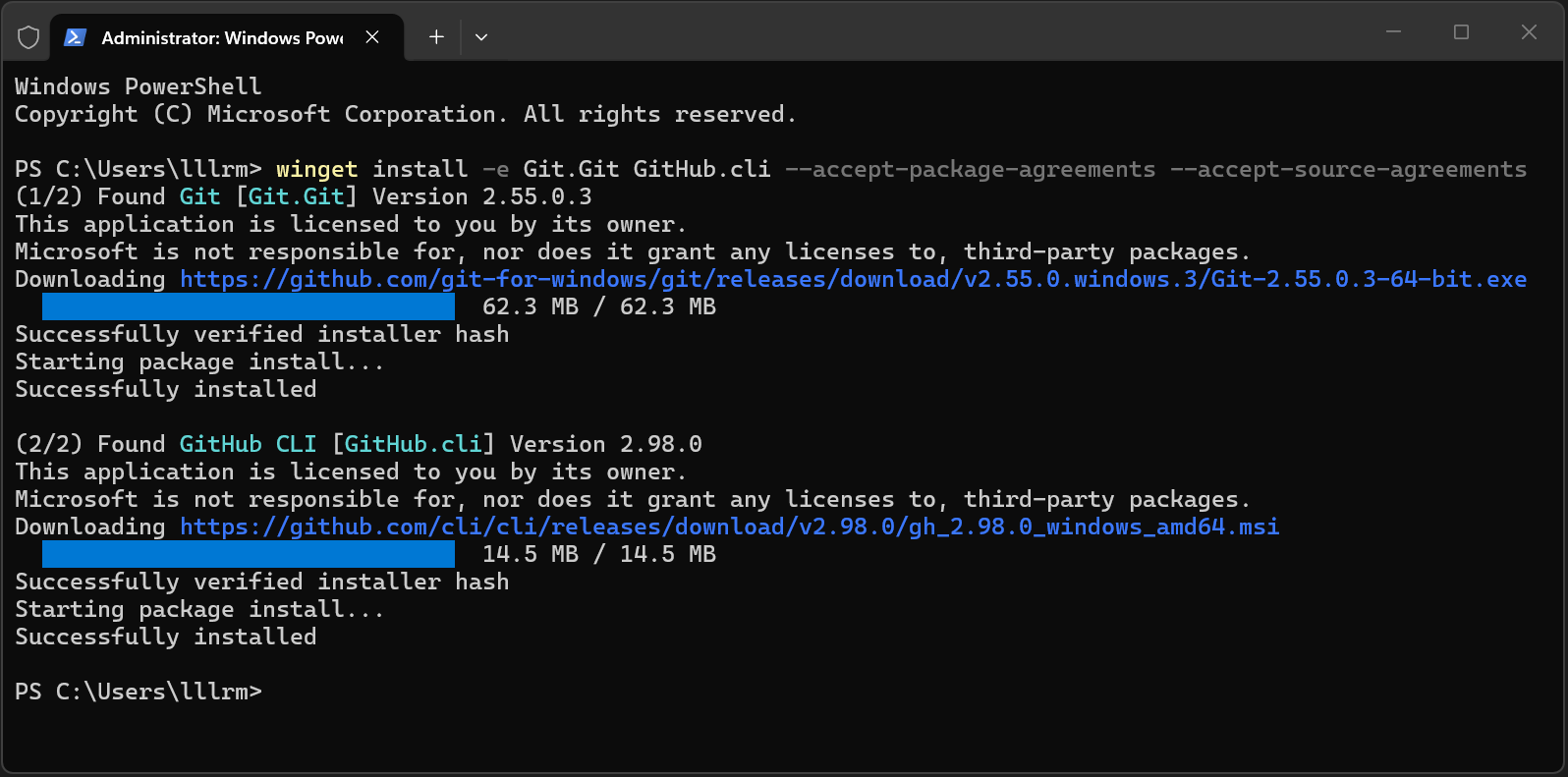The image size is (1568, 777).
Task: Click the 62.3 MB download progress bar
Action: click(x=249, y=306)
